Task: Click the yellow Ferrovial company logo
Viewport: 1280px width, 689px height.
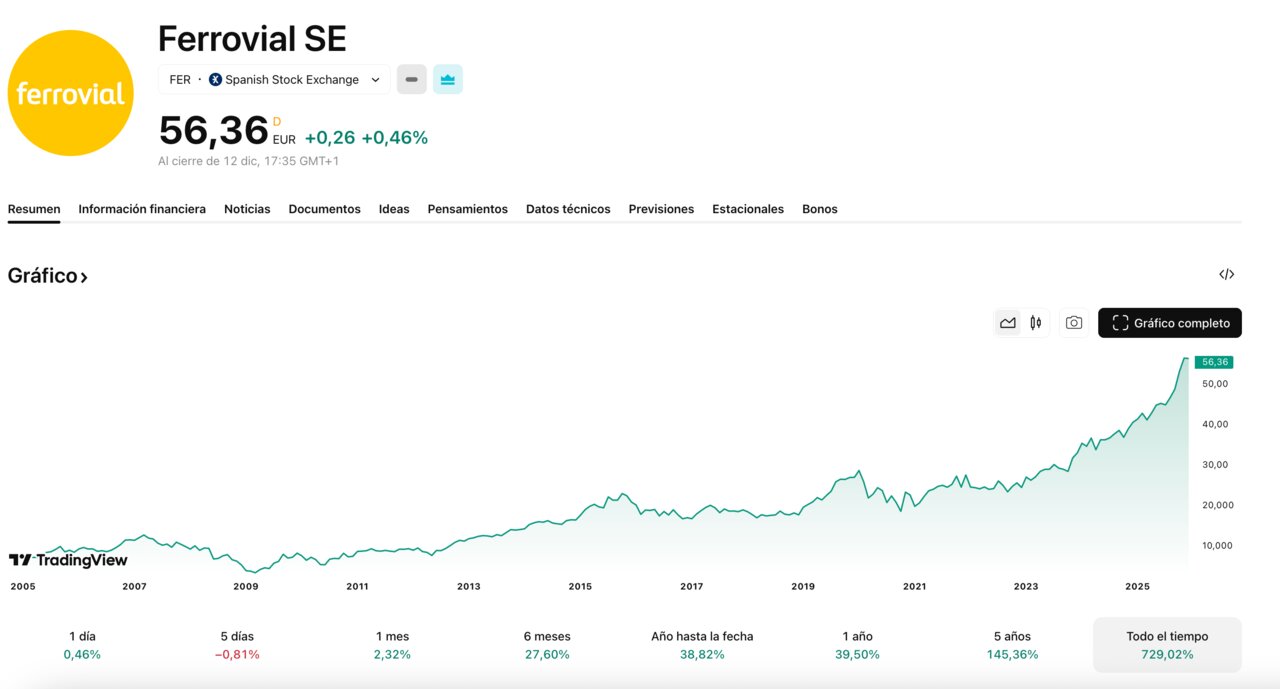Action: 70,92
